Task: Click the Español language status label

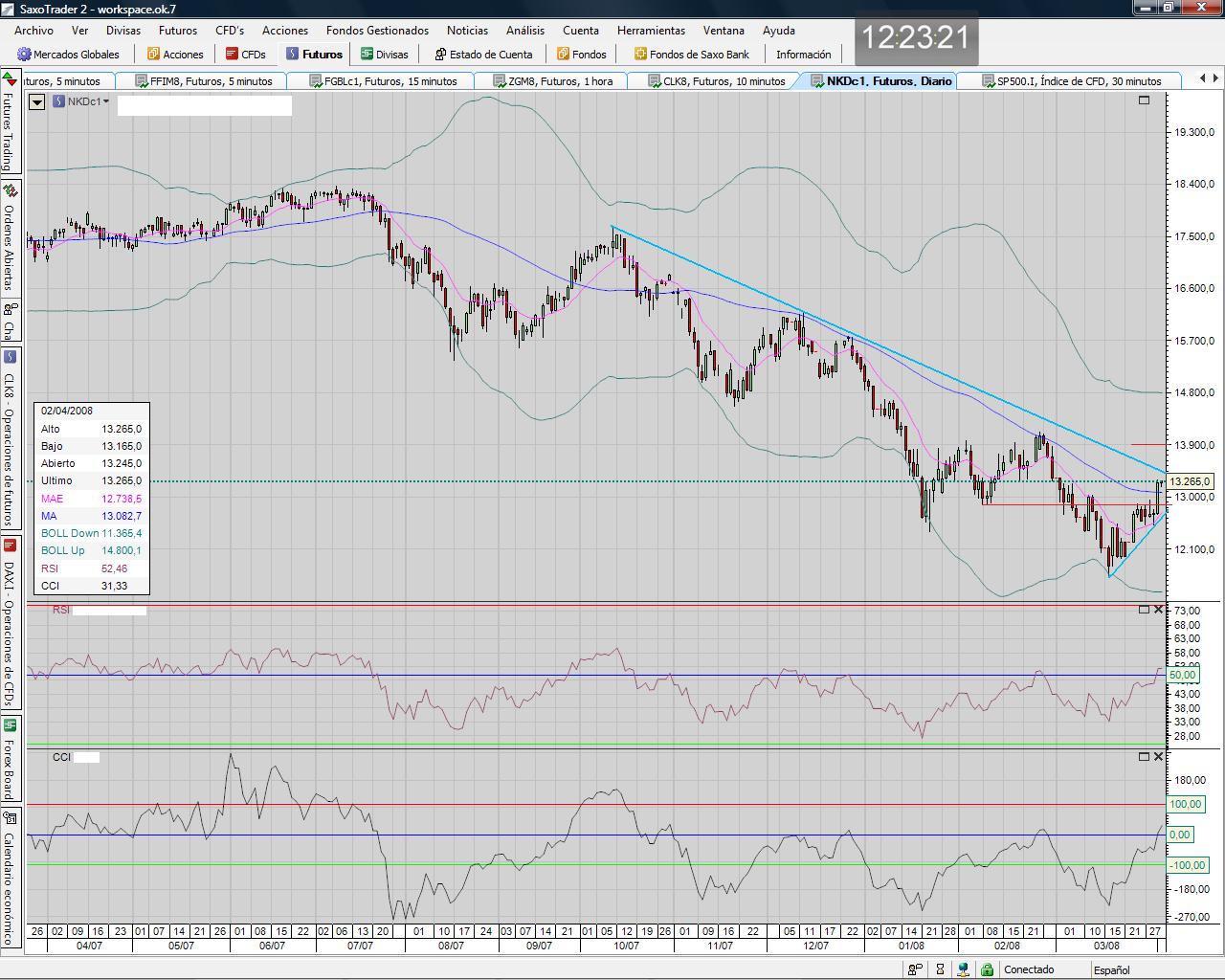Action: tap(1111, 969)
